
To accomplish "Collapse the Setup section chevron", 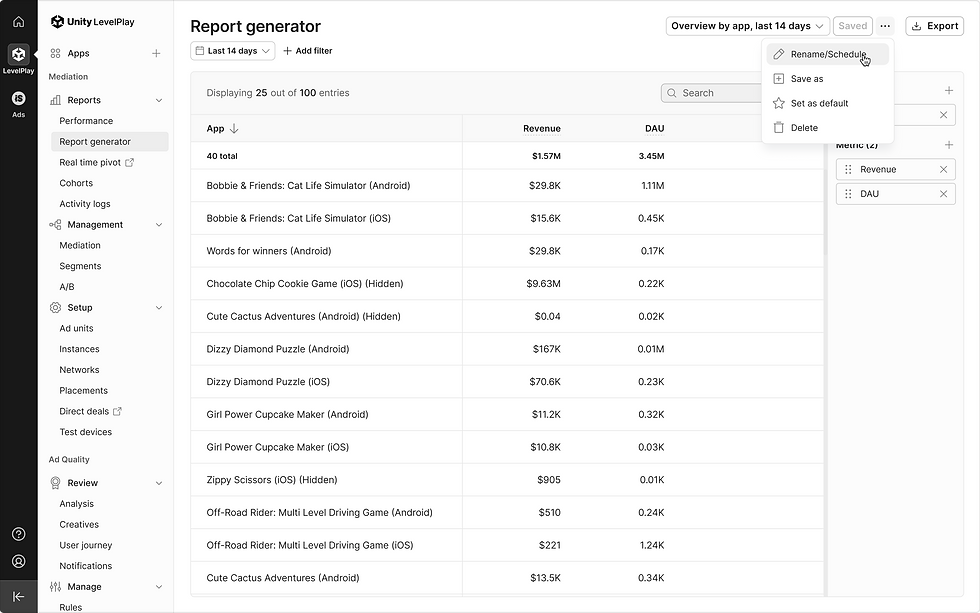I will click(x=159, y=308).
